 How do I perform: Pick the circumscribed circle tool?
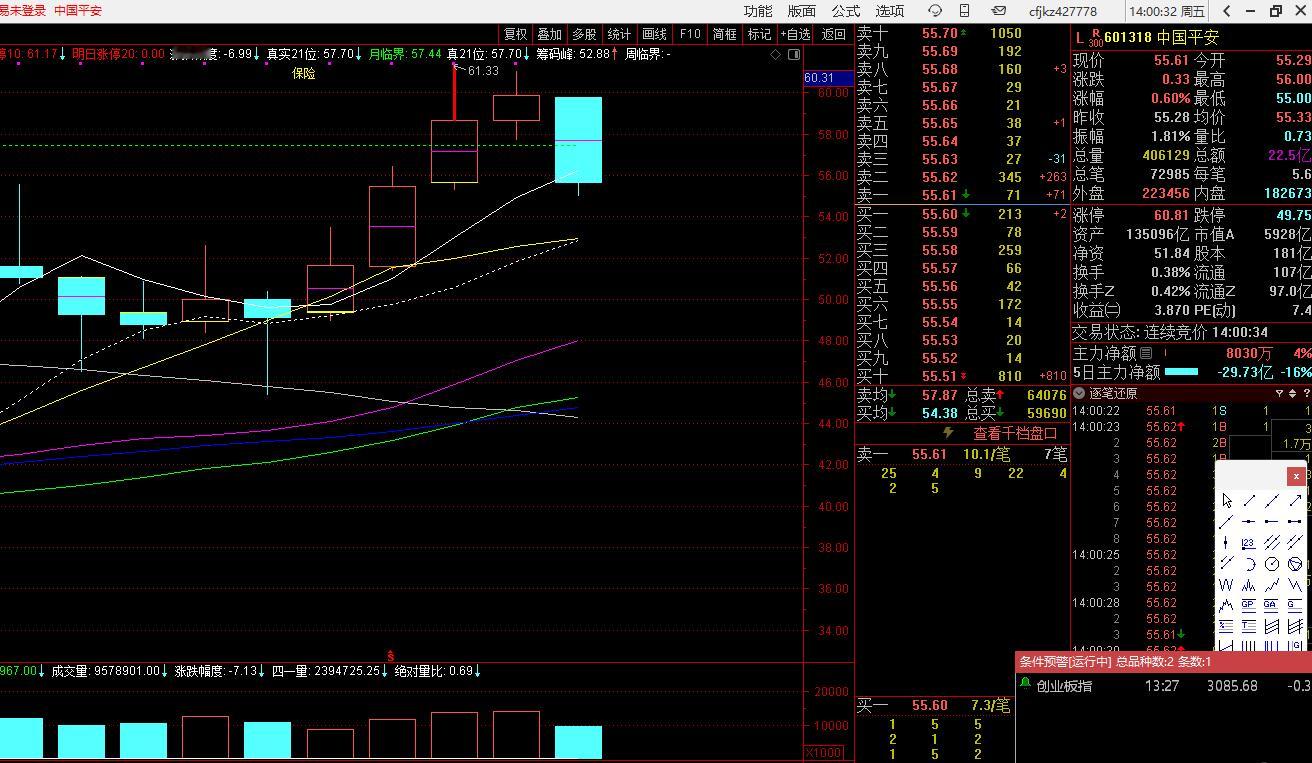pos(1295,563)
